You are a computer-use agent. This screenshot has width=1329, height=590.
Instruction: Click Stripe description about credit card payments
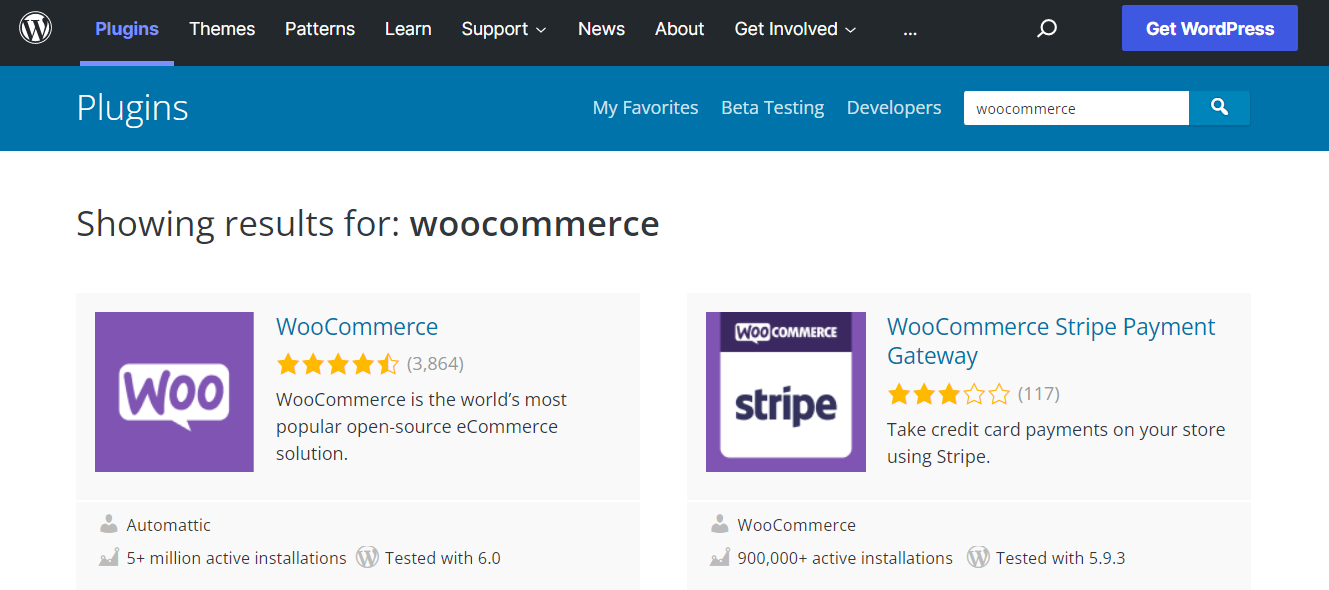pos(1056,443)
